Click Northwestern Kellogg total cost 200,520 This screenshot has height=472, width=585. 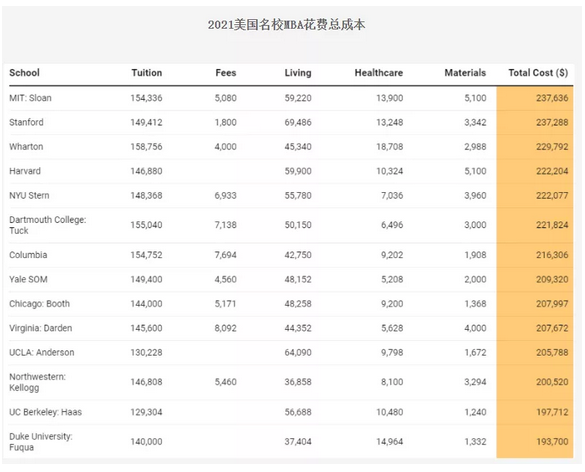point(552,382)
